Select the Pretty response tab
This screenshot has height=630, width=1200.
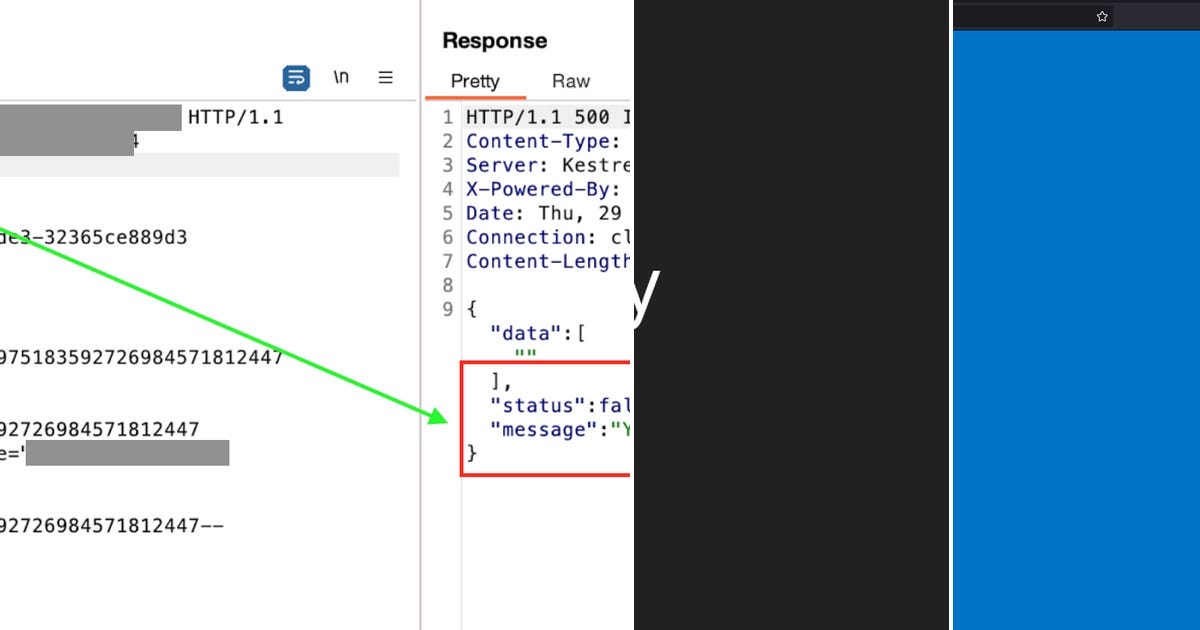point(474,81)
